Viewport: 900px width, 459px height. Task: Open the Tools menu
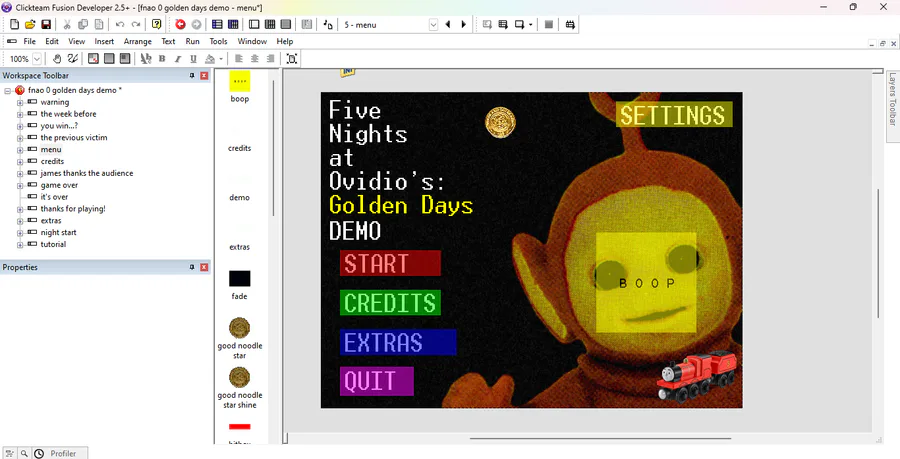point(218,41)
